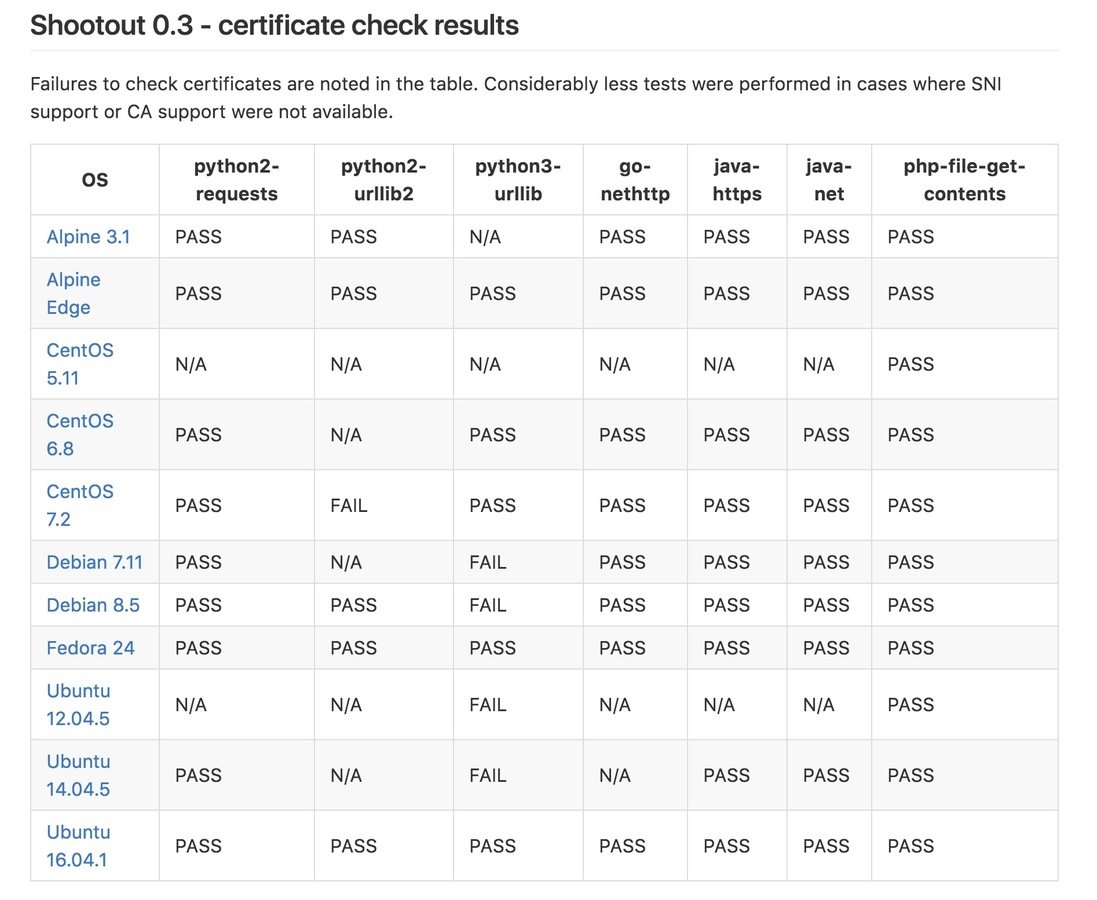Click N/A under python2-requests for CentOS 5.11
Image resolution: width=1097 pixels, height=900 pixels.
point(190,364)
